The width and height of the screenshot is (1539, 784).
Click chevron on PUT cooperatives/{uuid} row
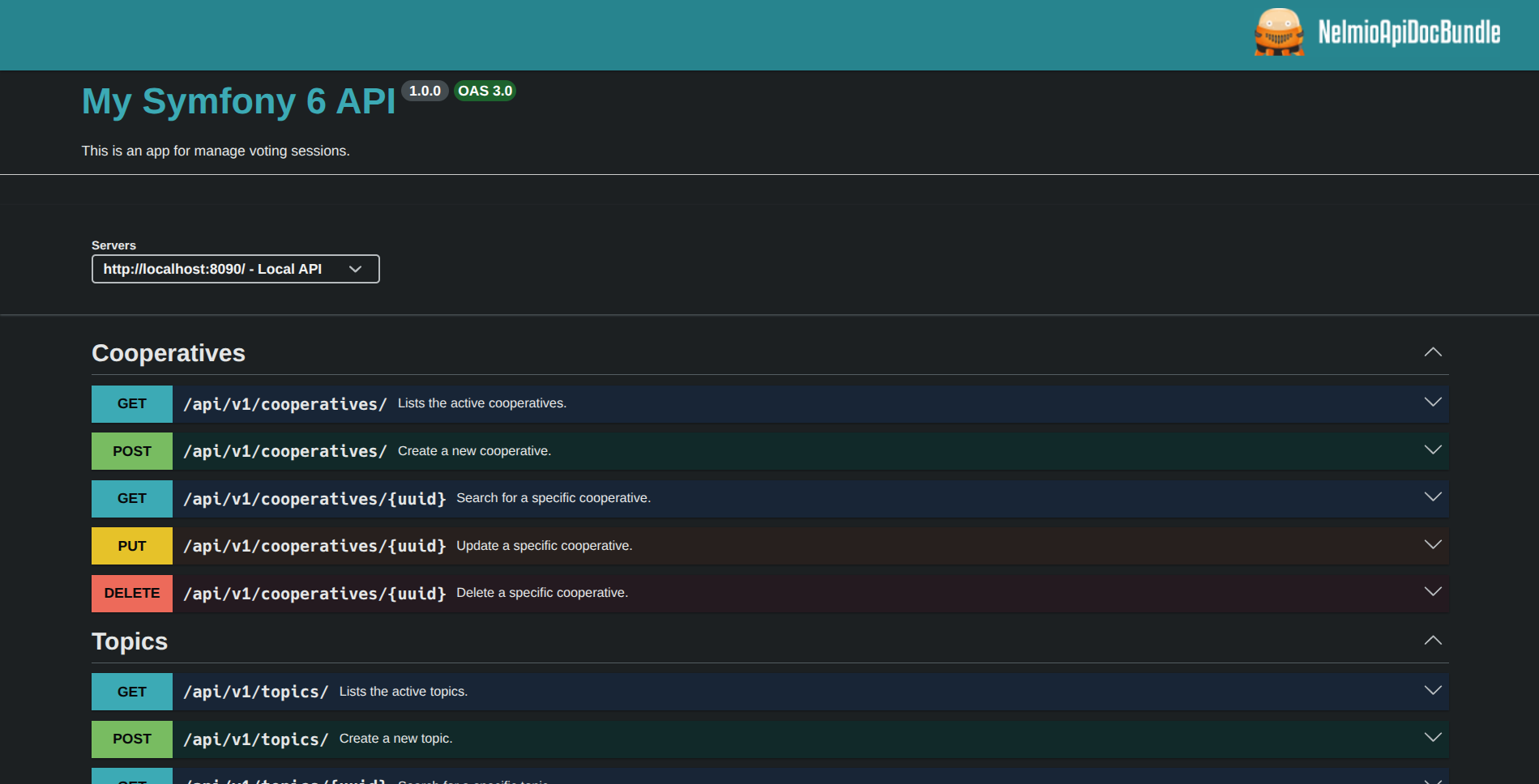pyautogui.click(x=1432, y=545)
